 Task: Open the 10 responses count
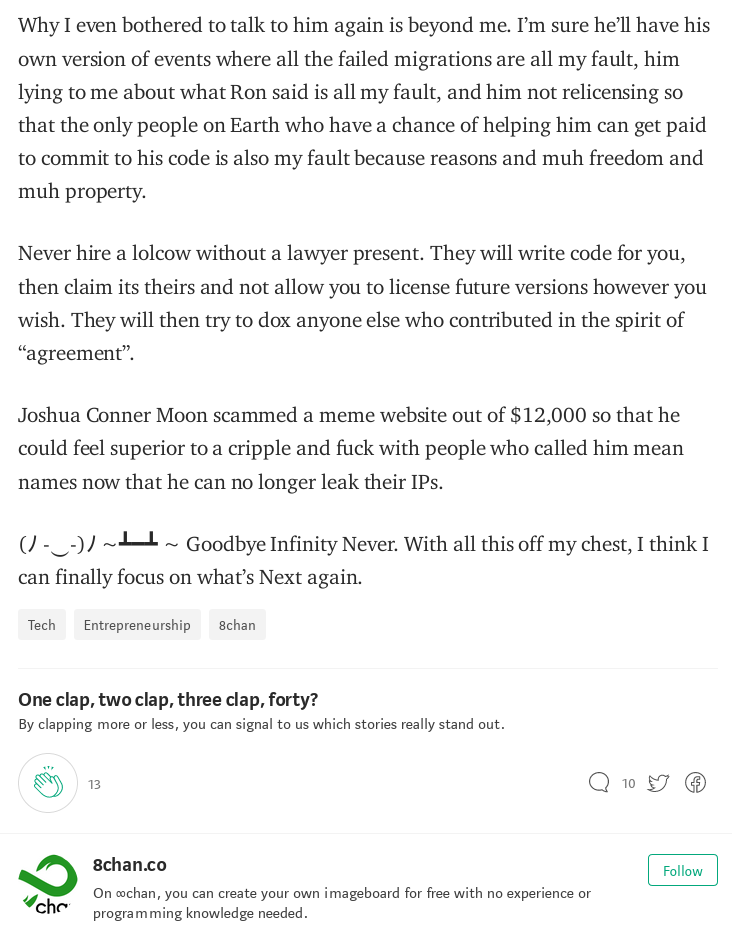[628, 783]
